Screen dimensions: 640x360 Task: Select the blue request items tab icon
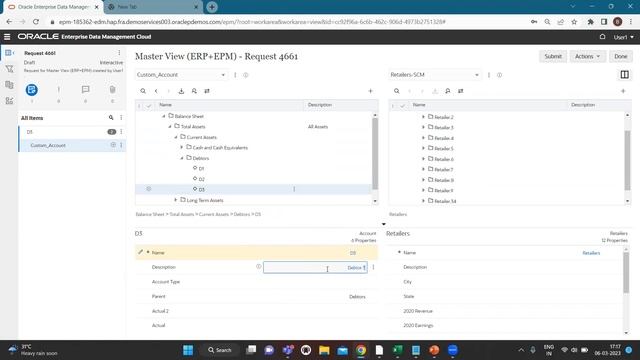(32, 89)
